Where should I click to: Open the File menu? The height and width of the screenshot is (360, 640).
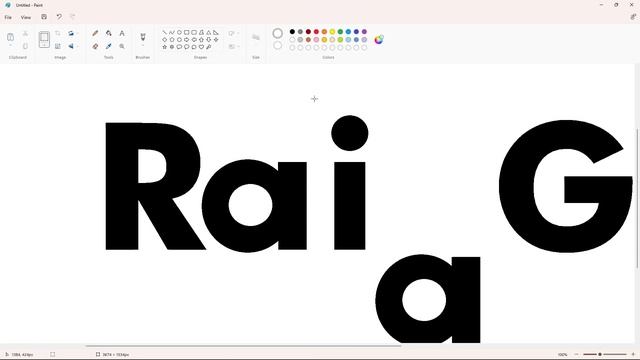click(x=8, y=18)
